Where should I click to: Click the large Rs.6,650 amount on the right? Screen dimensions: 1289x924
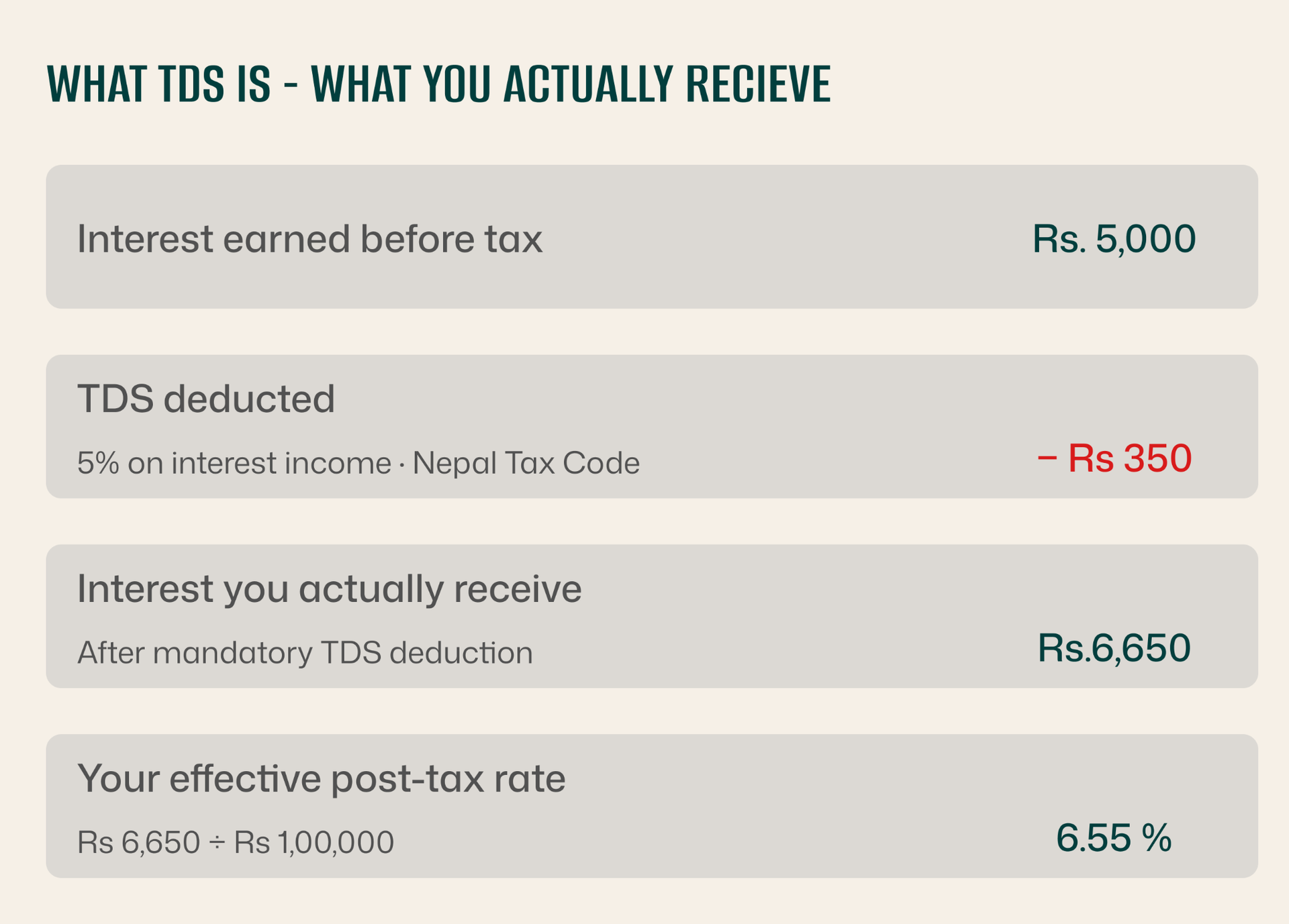tap(1114, 648)
